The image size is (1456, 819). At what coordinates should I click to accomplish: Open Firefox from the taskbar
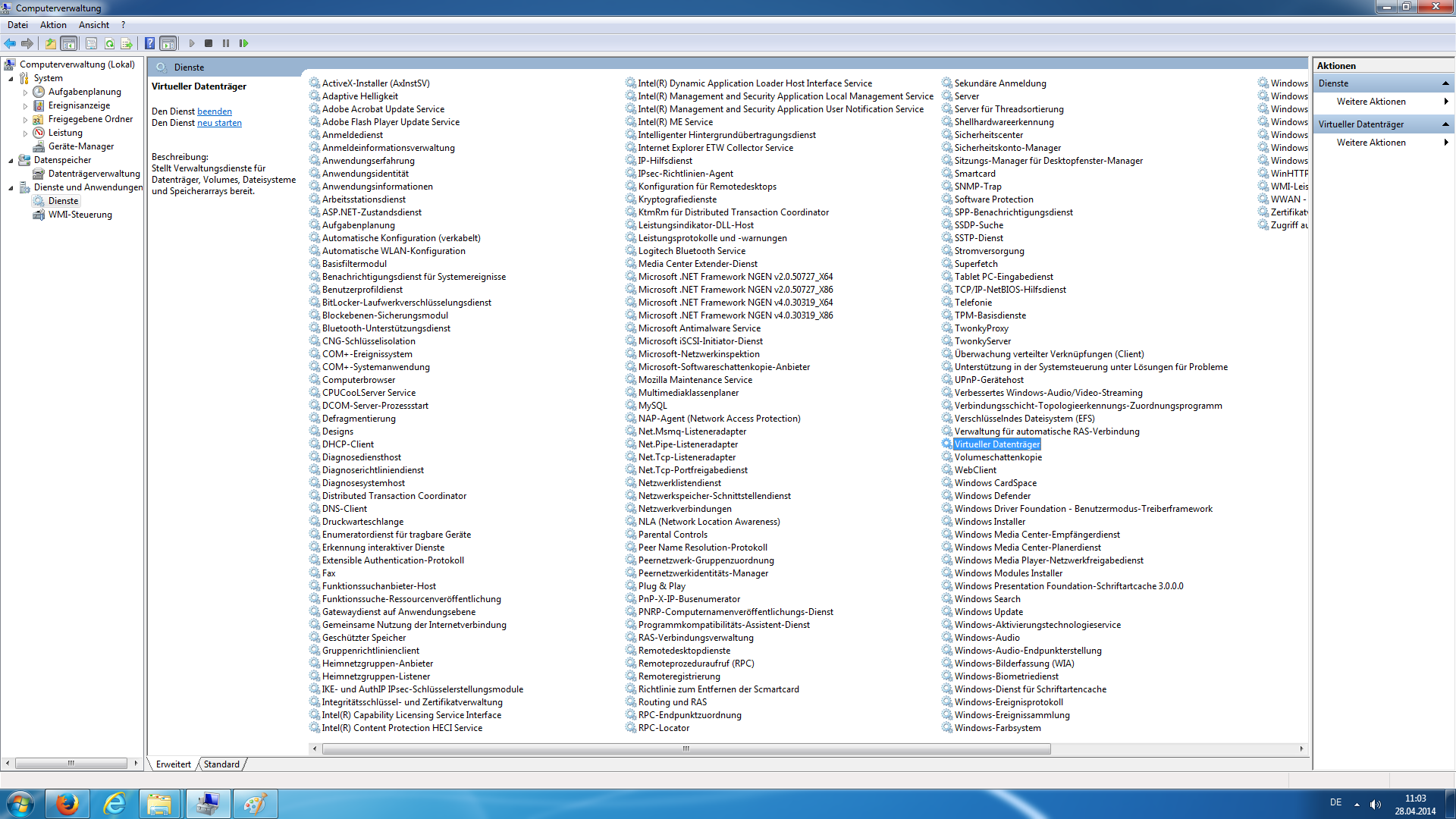(67, 804)
